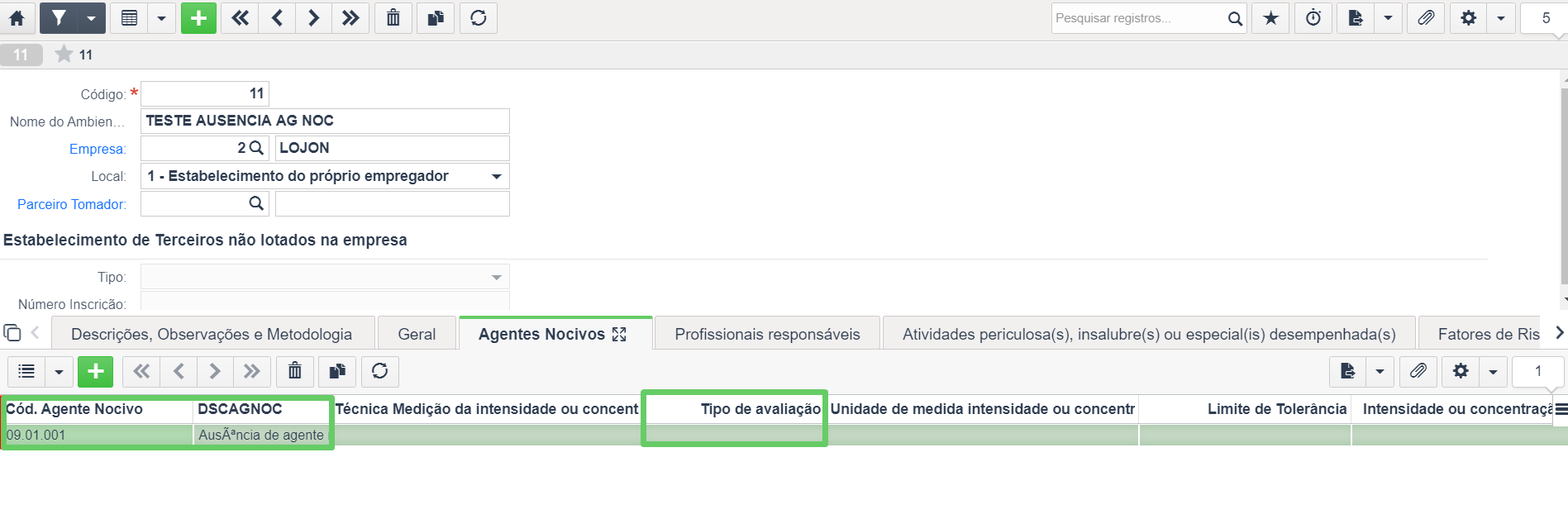Edit the Nome do Ambiente field
The image size is (1568, 519).
coord(325,121)
